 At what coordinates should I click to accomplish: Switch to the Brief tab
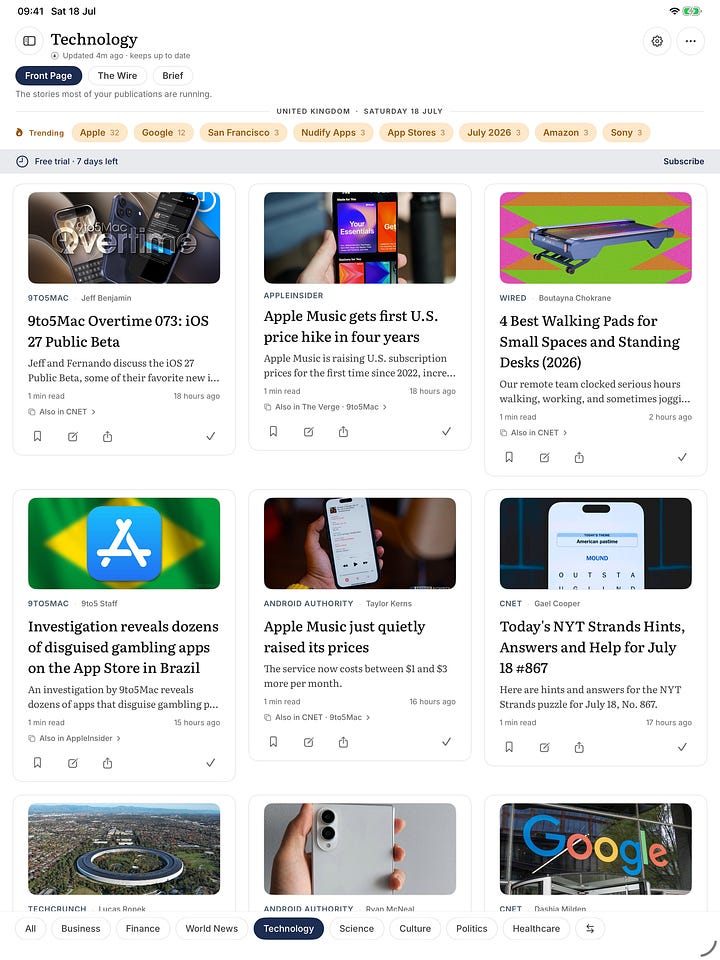click(173, 75)
